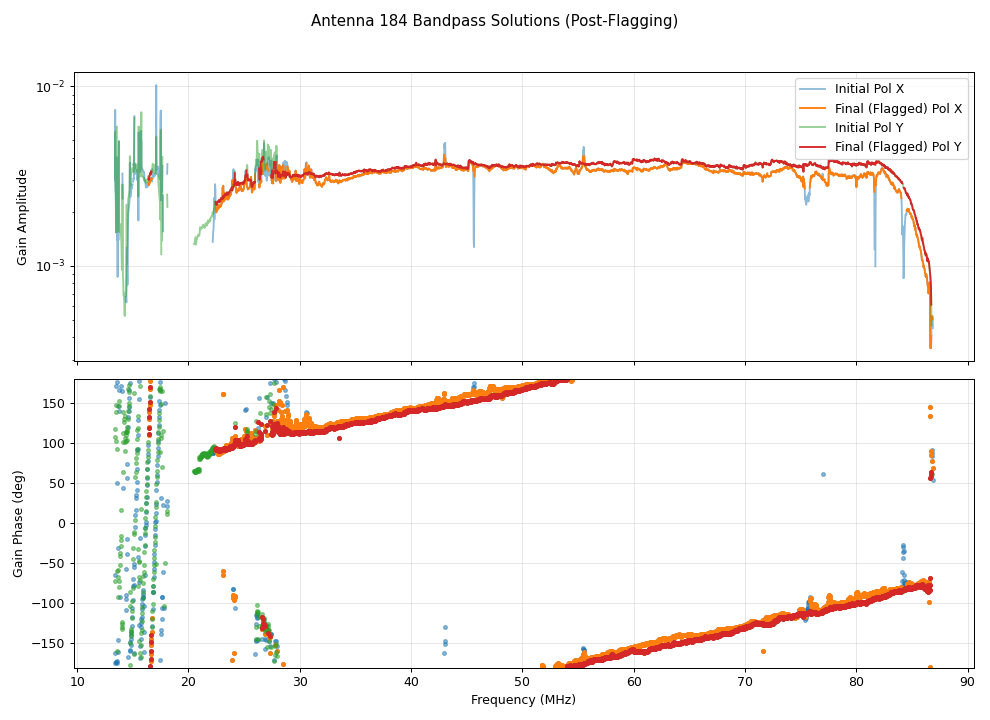Click the isolated orange phase point near 72 MHz

pos(763,651)
